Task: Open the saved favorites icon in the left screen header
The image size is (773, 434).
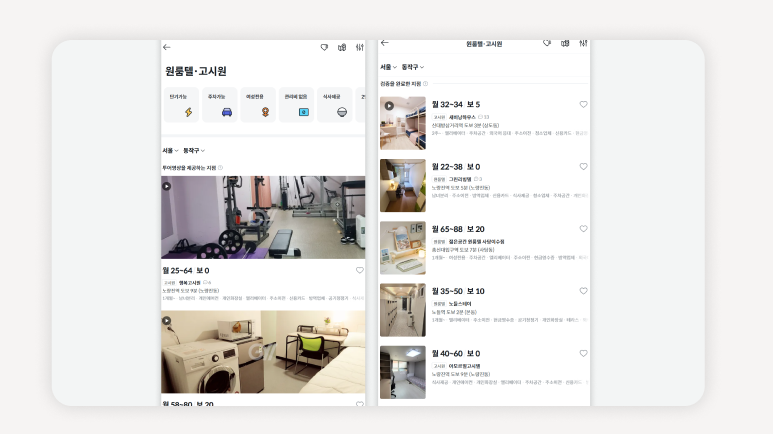Action: [x=324, y=47]
